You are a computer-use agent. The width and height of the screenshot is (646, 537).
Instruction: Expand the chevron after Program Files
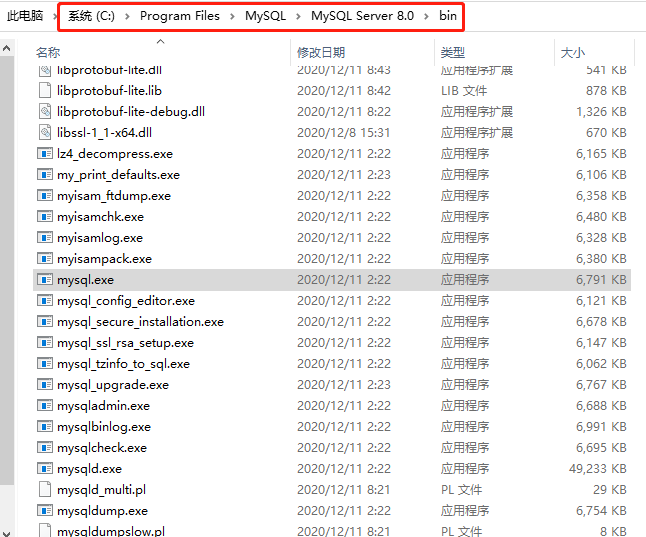[x=232, y=16]
